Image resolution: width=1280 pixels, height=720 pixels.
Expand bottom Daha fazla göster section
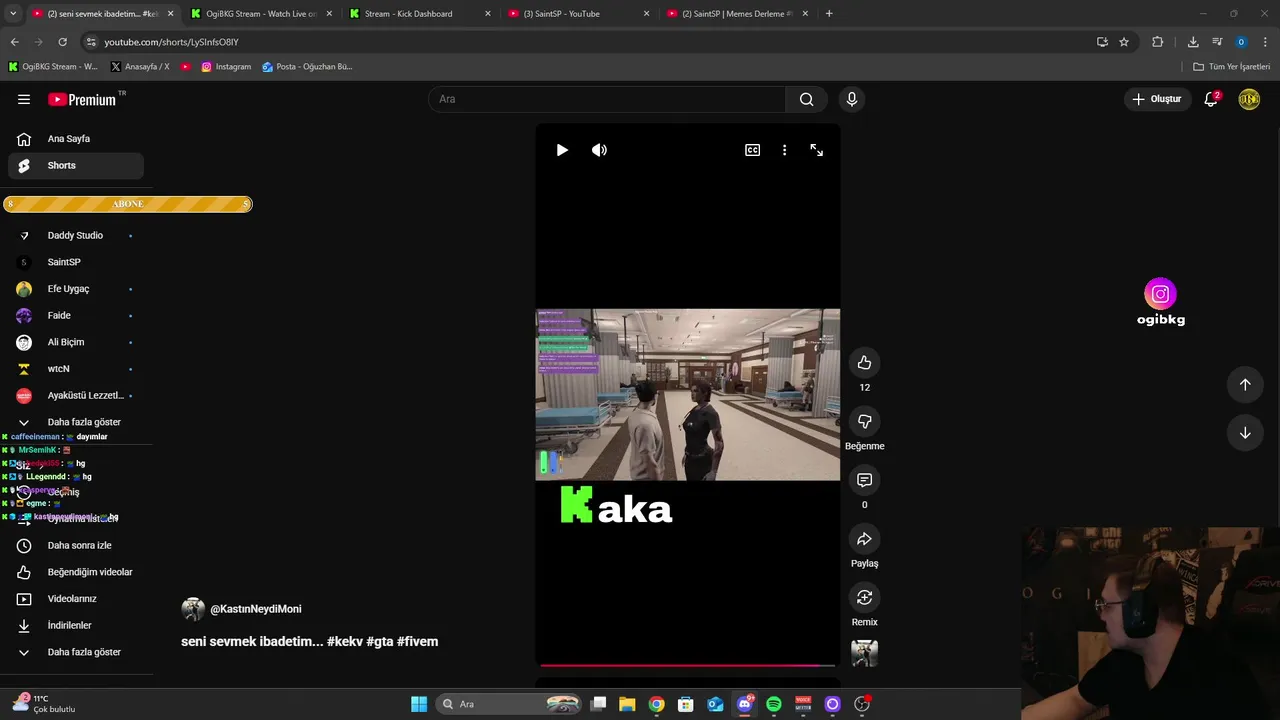tap(76, 652)
